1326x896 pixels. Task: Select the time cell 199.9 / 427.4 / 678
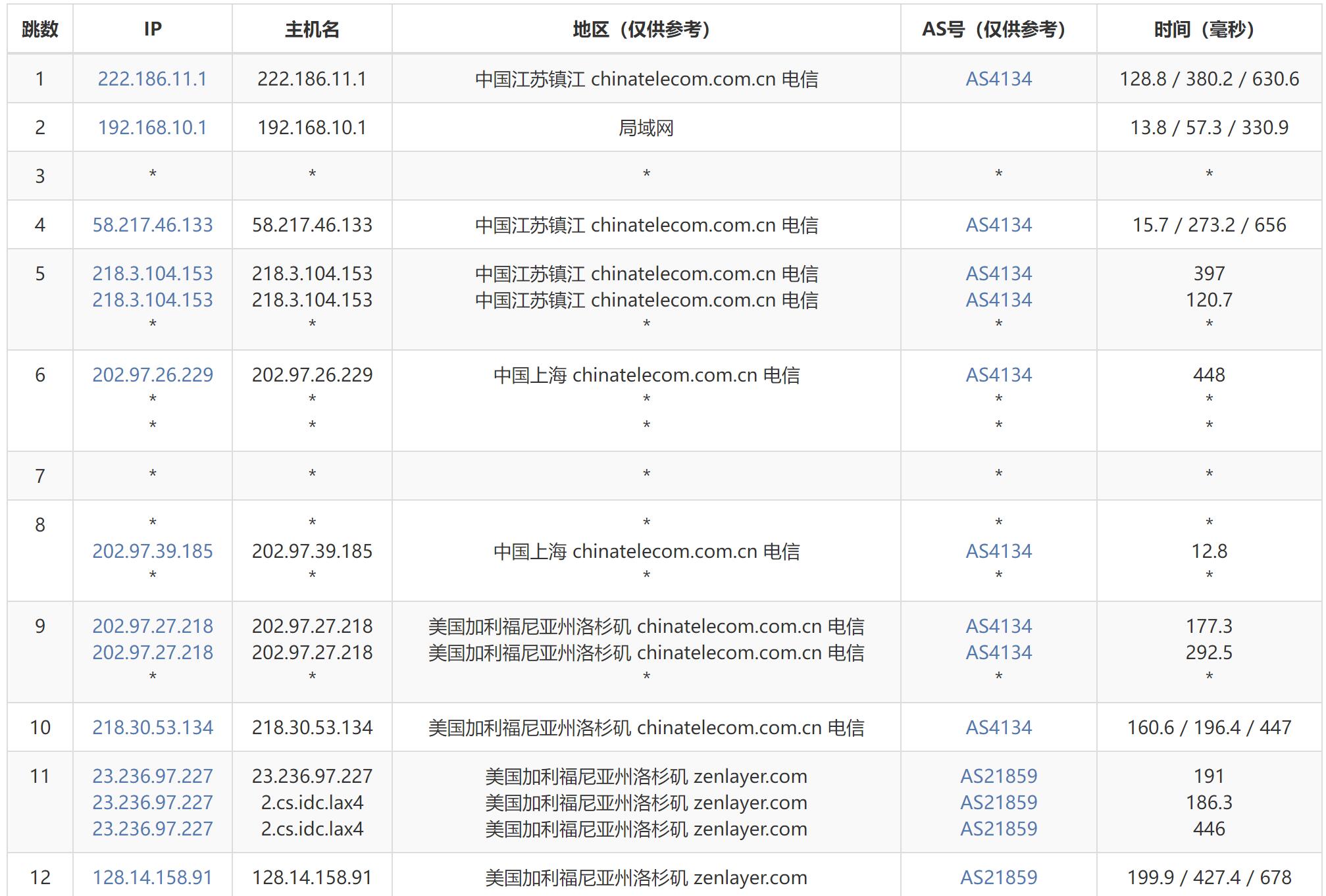1209,875
